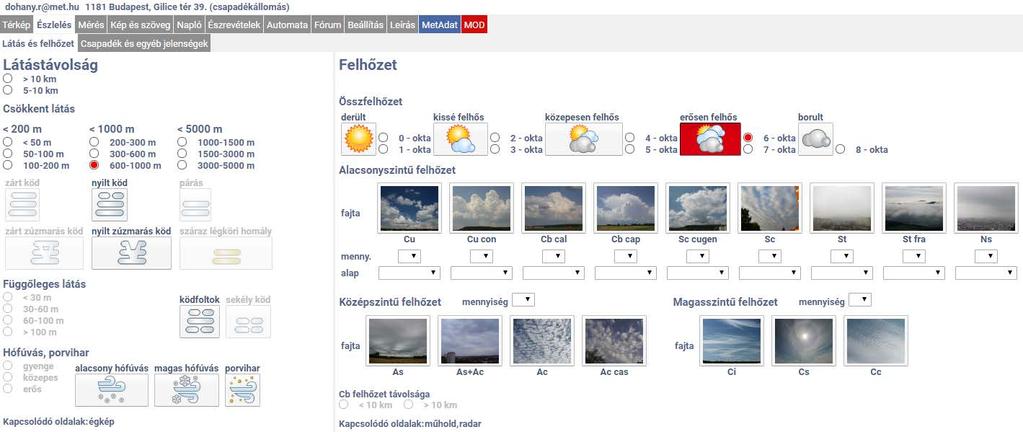Select the 'porvihar' dust storm icon
This screenshot has width=1023, height=432.
click(x=243, y=390)
